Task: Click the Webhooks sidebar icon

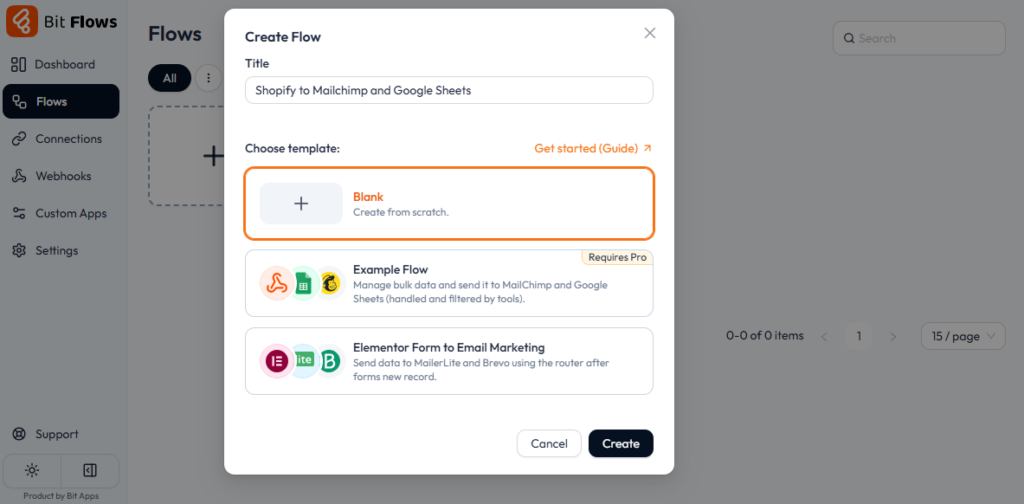Action: point(18,176)
